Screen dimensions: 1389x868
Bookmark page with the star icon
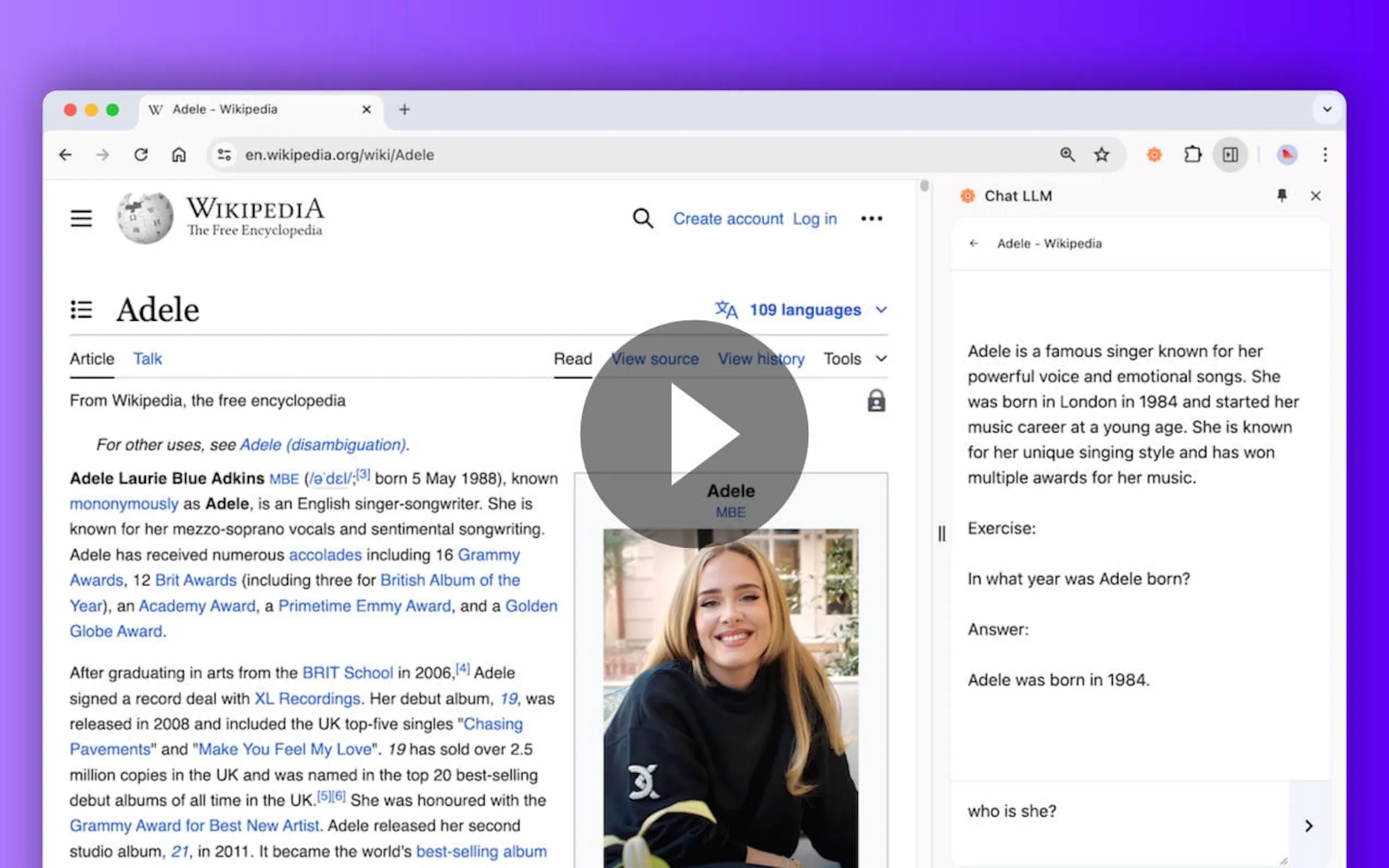1101,155
